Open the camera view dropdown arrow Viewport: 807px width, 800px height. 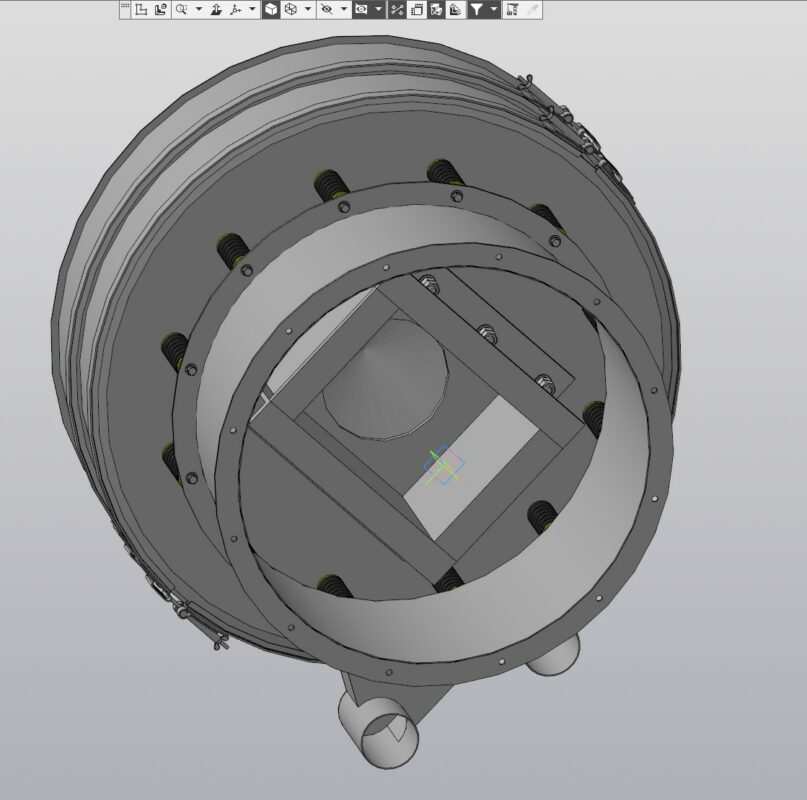click(379, 9)
